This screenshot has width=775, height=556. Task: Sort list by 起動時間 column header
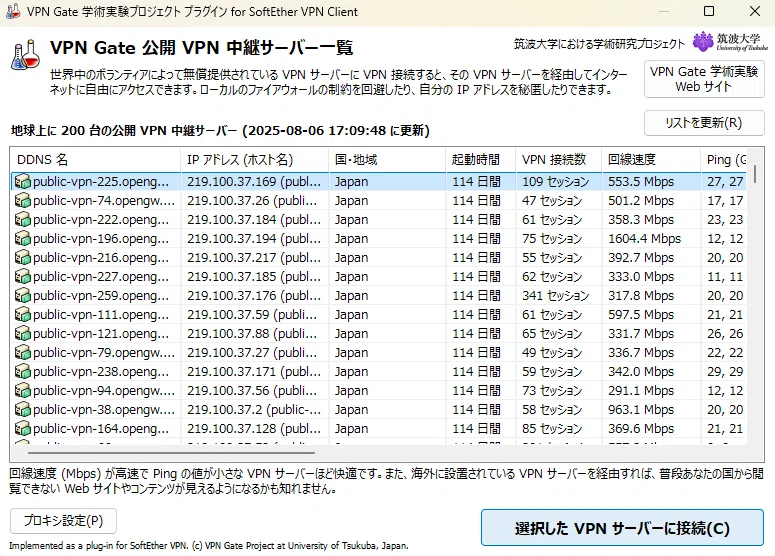point(480,160)
